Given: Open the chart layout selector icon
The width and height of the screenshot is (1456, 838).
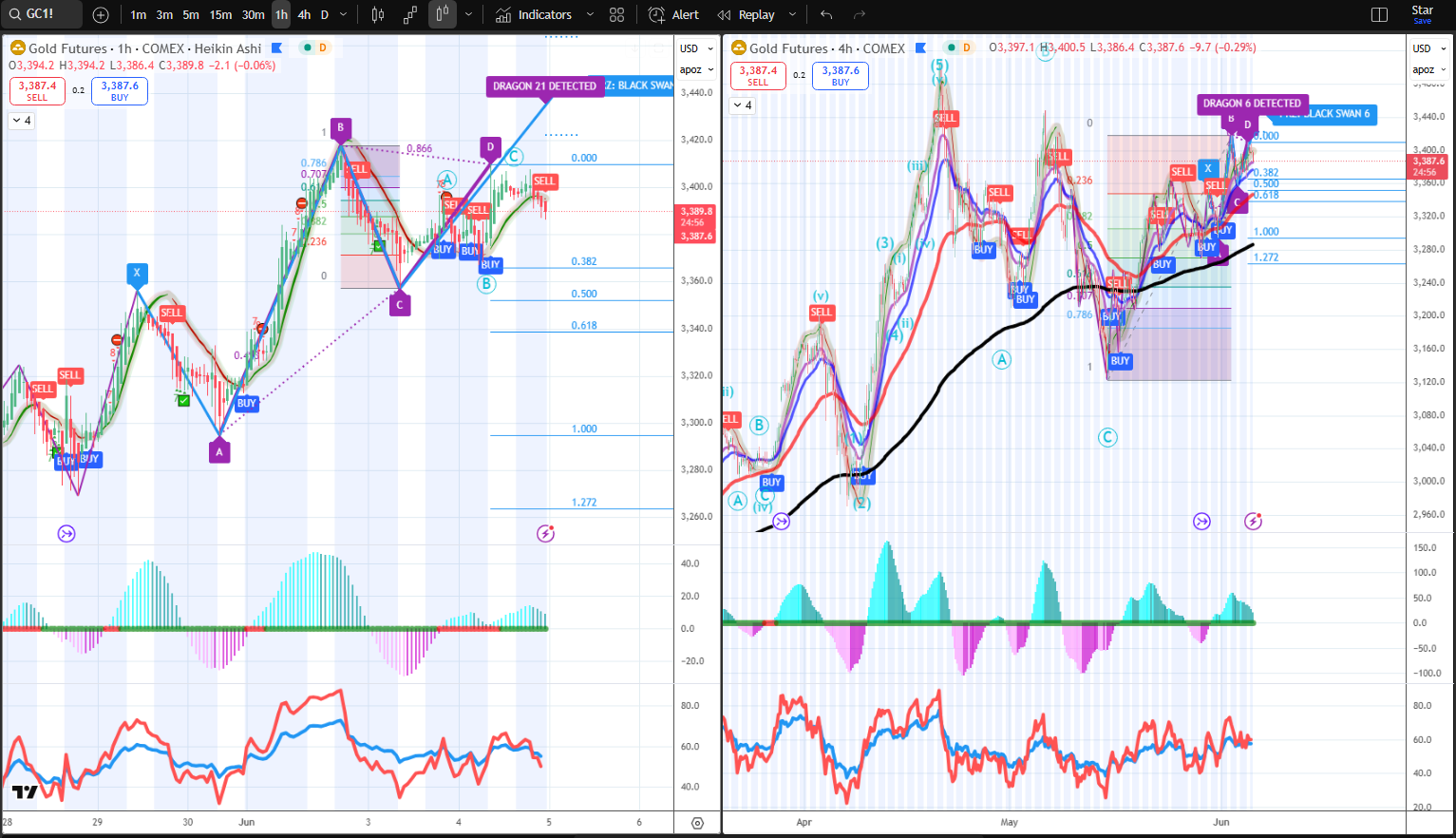Looking at the screenshot, I should pyautogui.click(x=1380, y=14).
